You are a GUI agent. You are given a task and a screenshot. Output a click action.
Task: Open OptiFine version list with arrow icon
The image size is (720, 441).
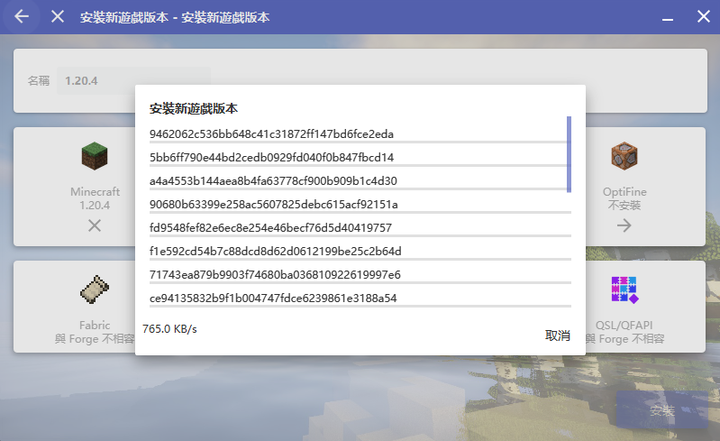pos(624,226)
